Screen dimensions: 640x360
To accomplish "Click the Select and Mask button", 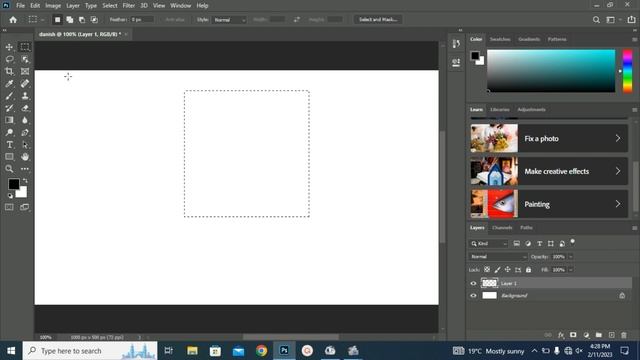I will click(378, 20).
